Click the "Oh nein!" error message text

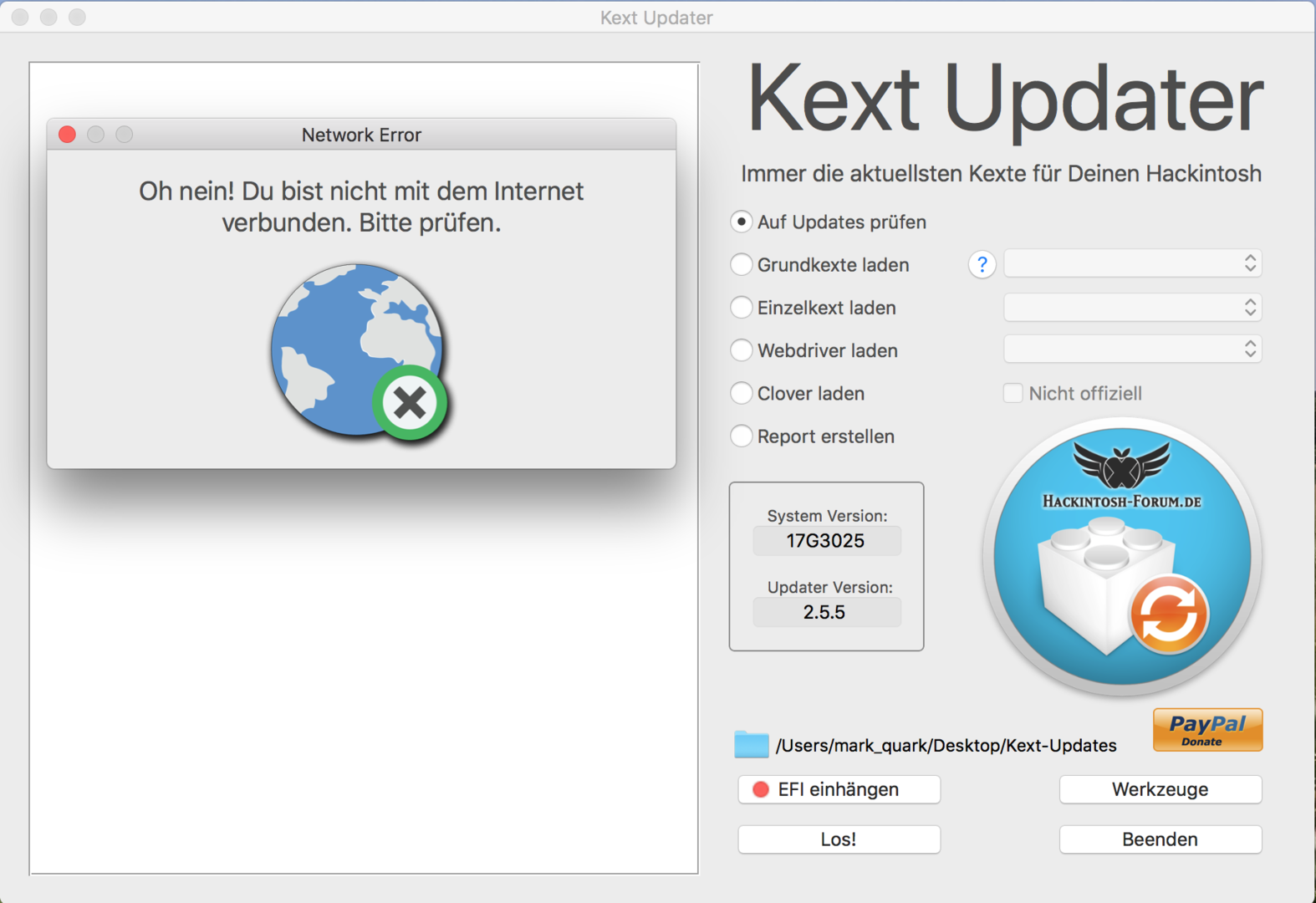[x=361, y=207]
